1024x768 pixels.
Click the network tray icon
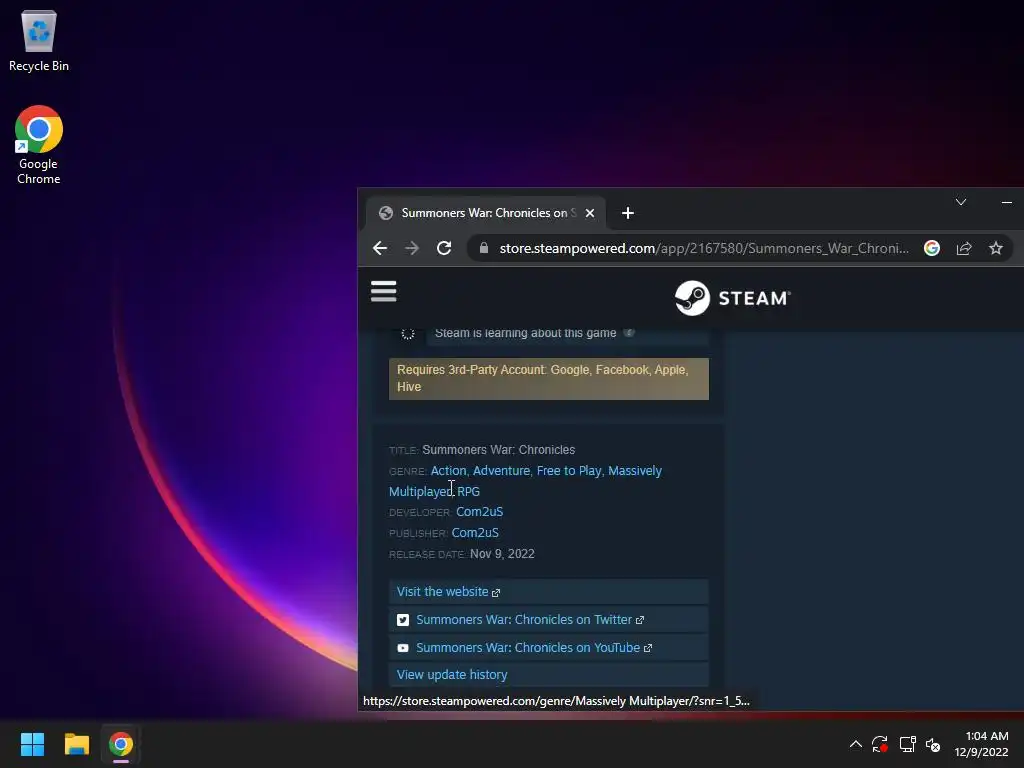point(907,744)
